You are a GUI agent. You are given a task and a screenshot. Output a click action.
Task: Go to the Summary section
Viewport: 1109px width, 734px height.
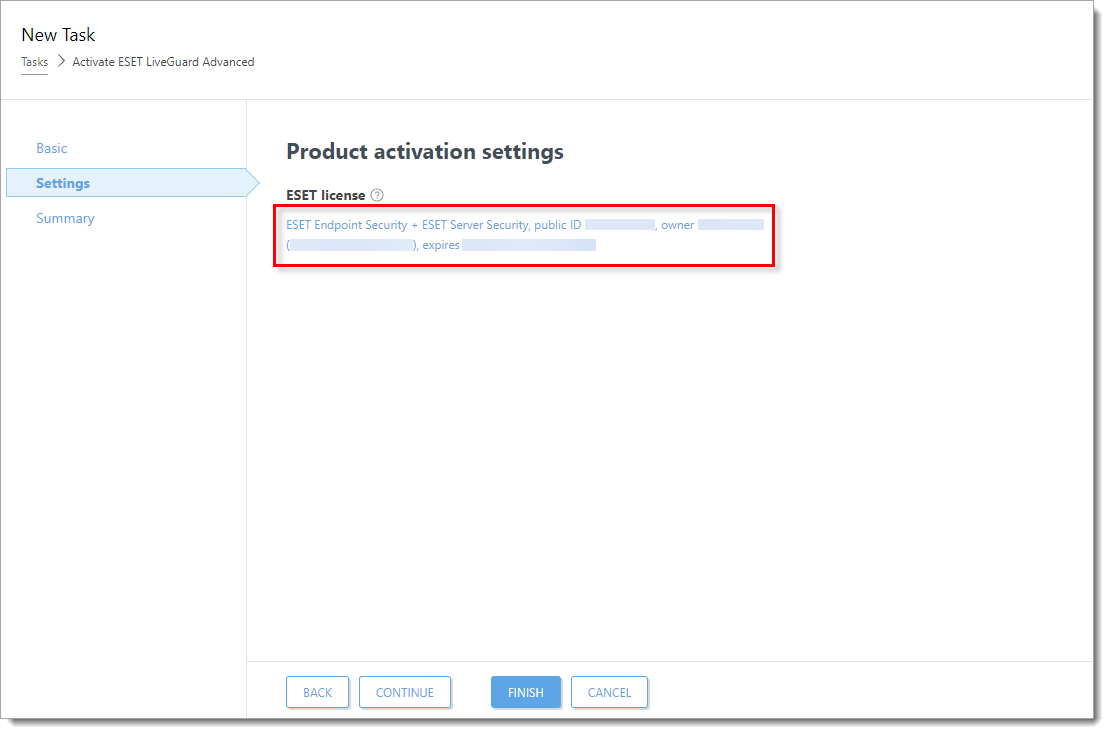point(65,218)
